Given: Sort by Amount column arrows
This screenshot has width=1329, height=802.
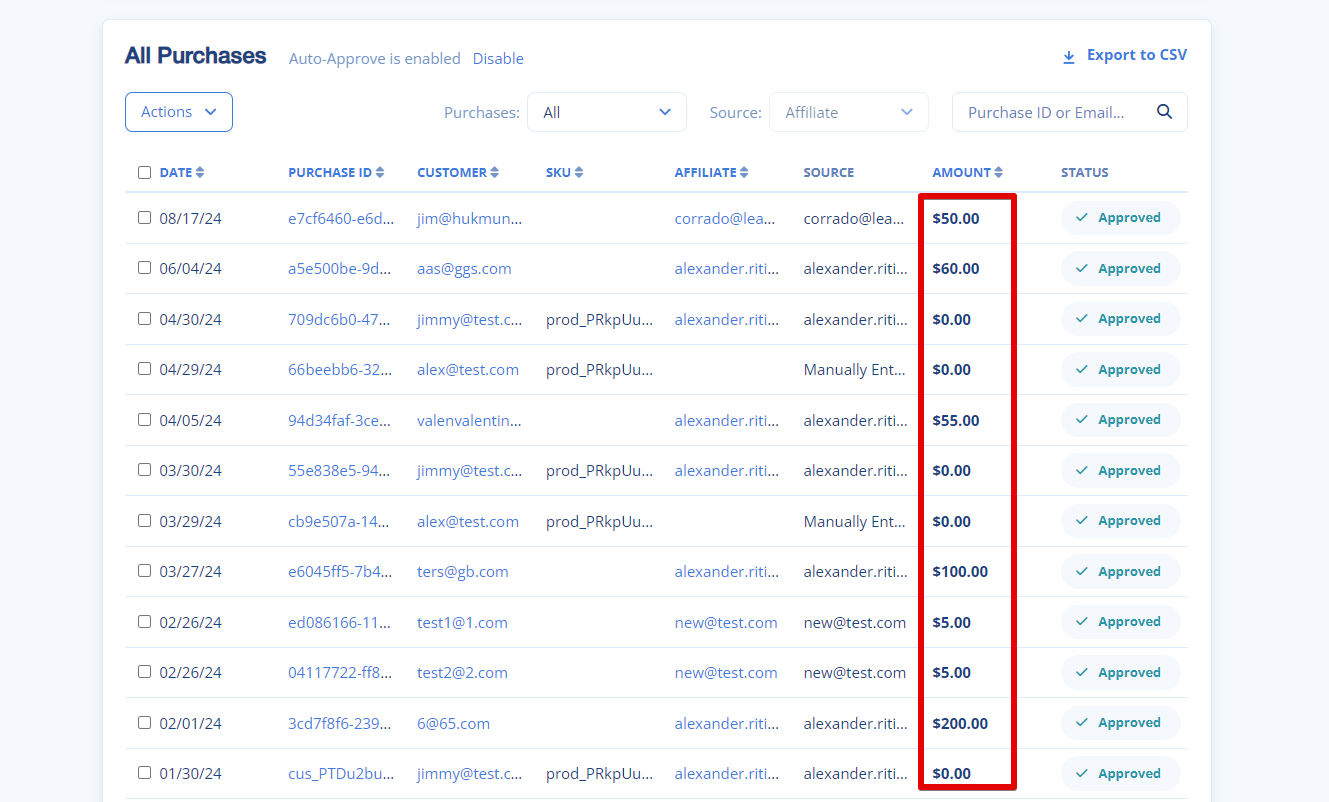Looking at the screenshot, I should pos(999,172).
